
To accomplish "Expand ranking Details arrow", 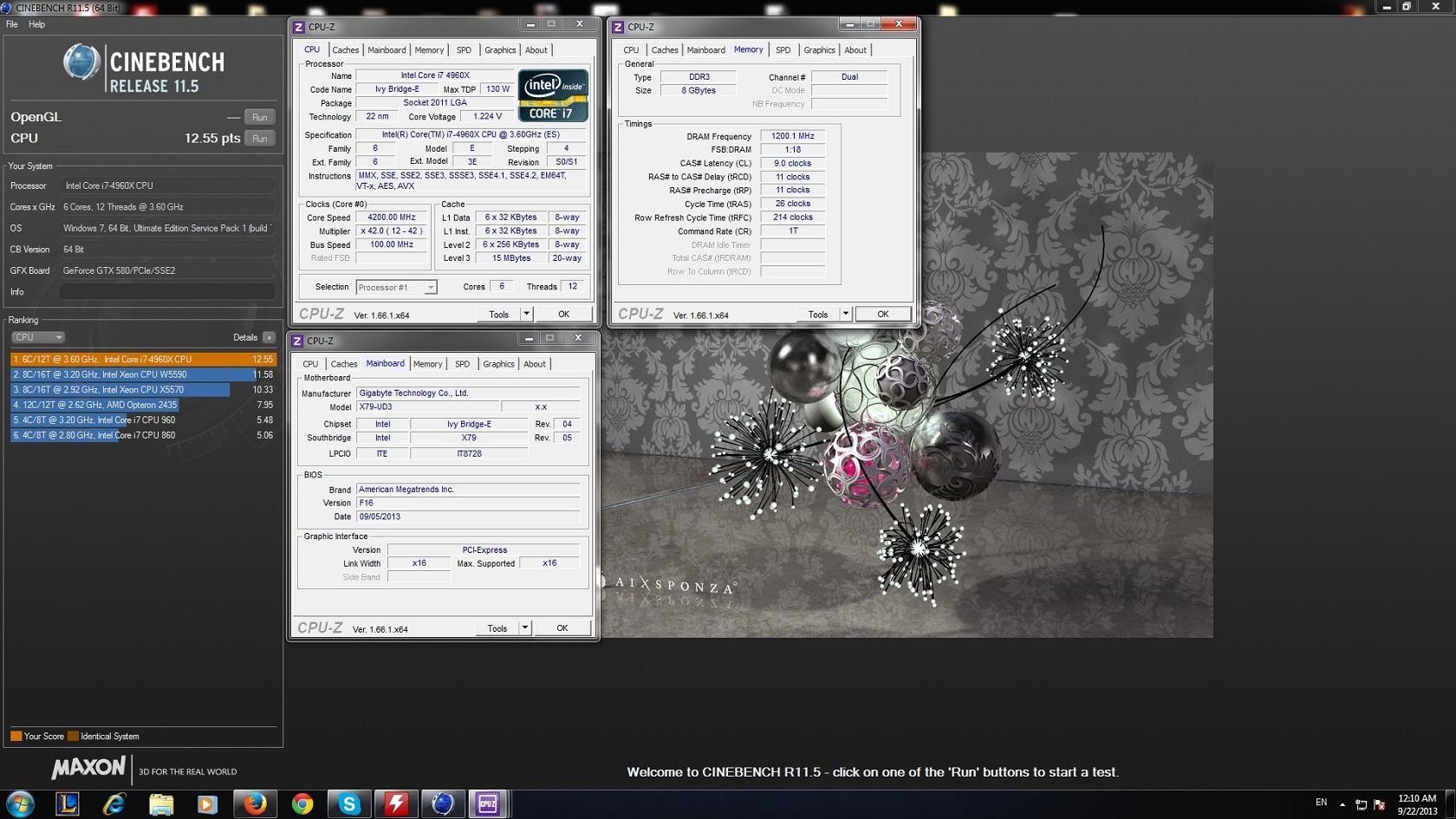I will [269, 337].
